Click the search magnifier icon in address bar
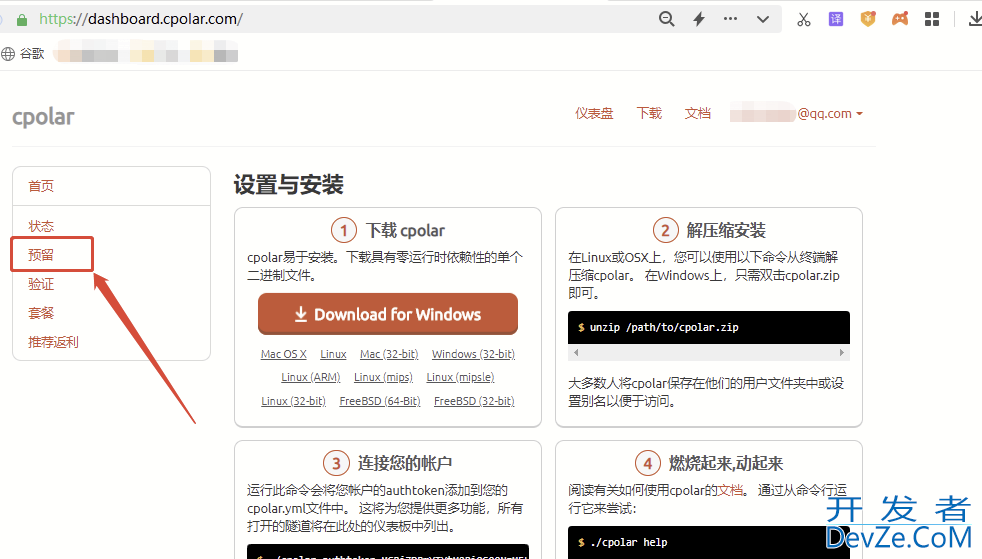Image resolution: width=982 pixels, height=559 pixels. [x=666, y=19]
